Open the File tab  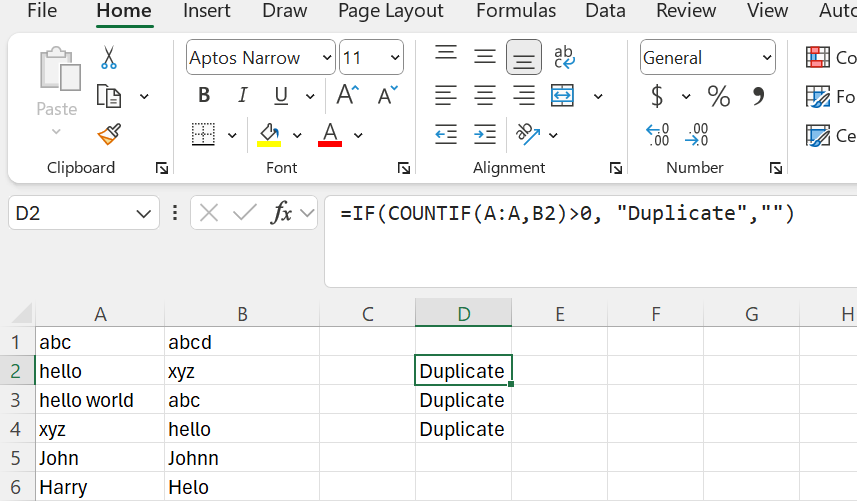pyautogui.click(x=42, y=10)
